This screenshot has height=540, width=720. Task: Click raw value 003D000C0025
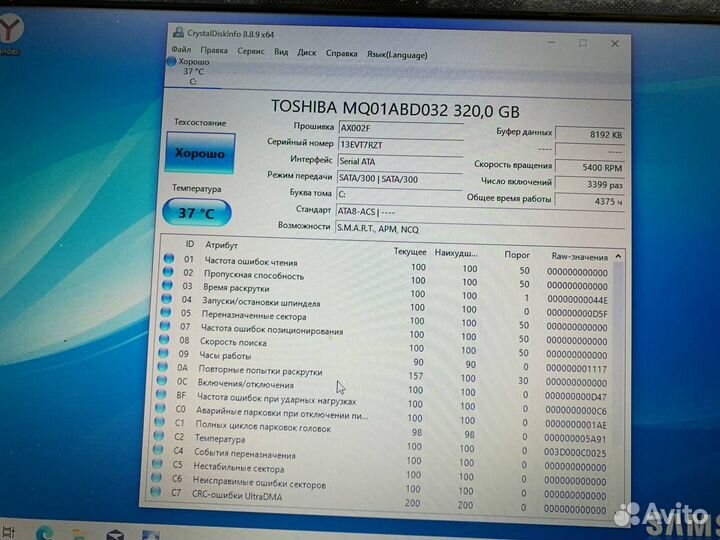tap(575, 453)
